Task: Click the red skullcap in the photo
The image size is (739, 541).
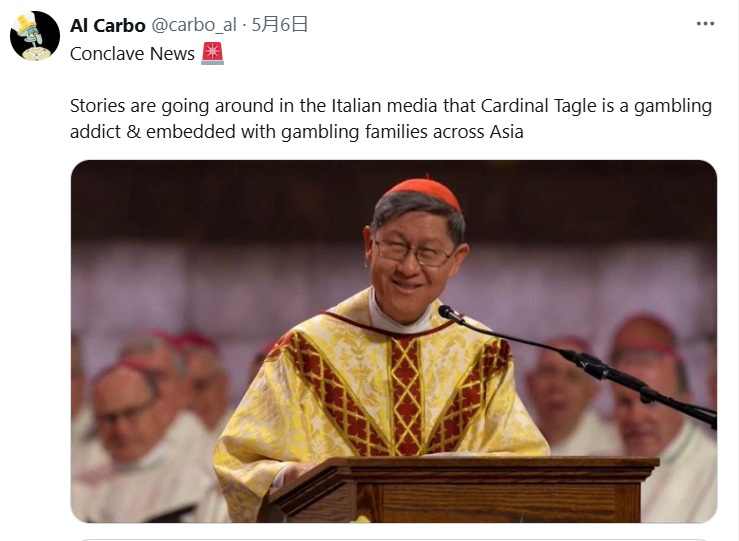Action: coord(423,191)
